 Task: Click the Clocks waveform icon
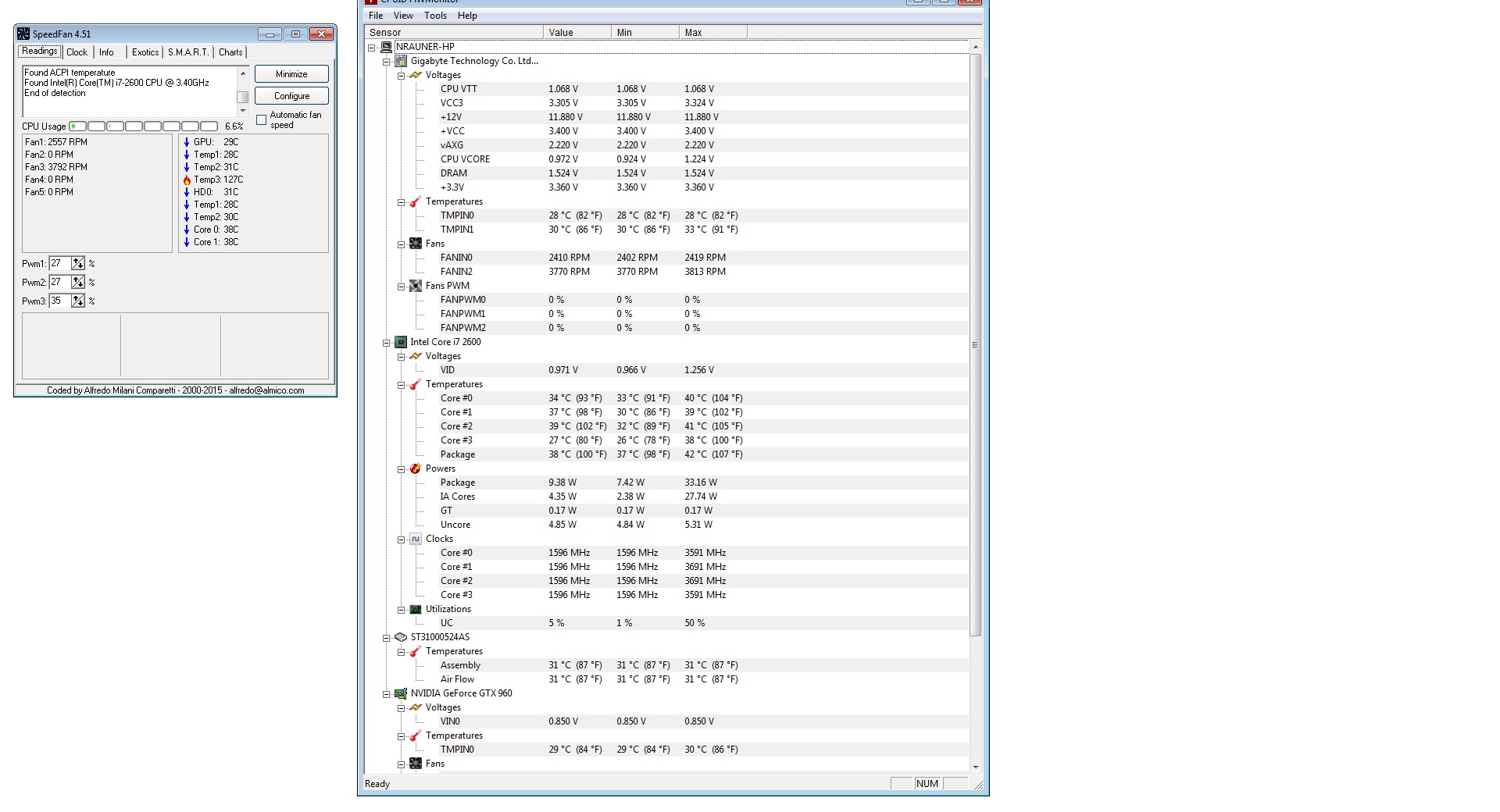click(416, 539)
